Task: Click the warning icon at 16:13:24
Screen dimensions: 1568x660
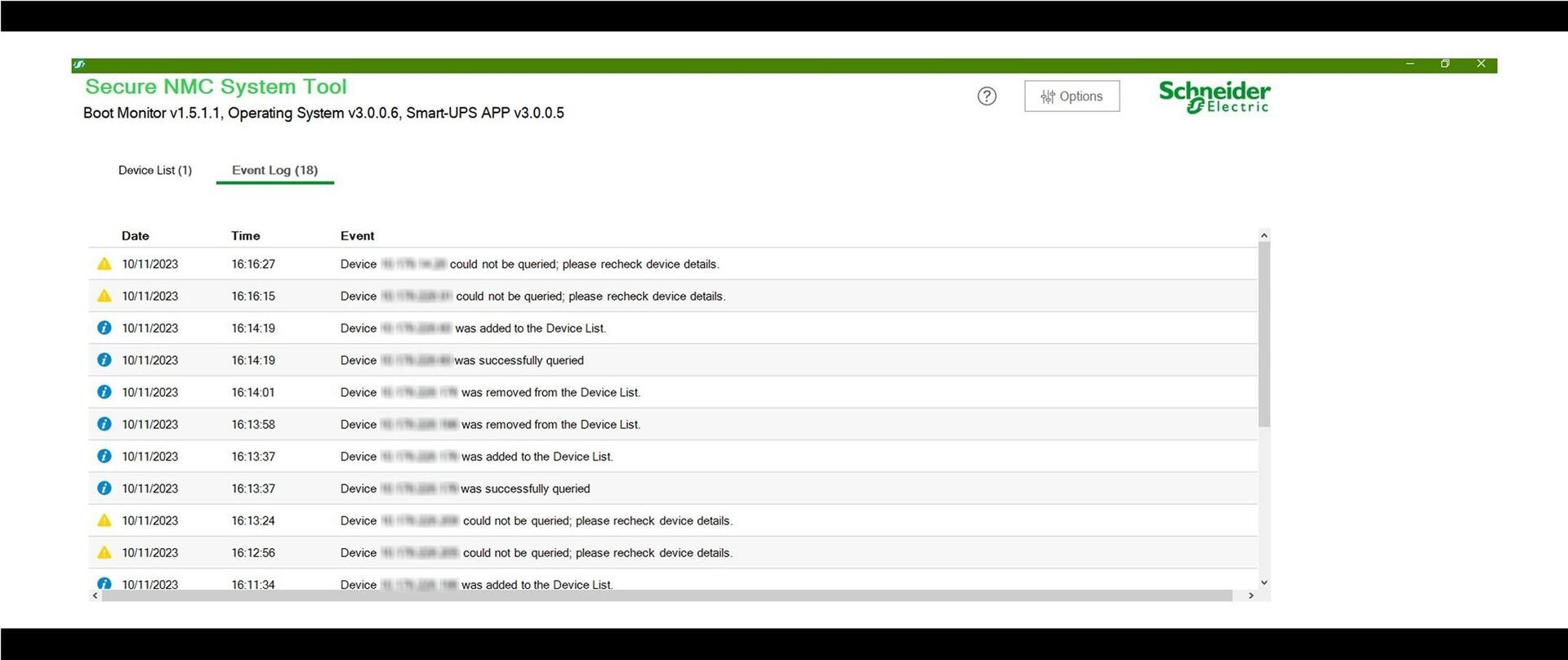Action: point(105,520)
